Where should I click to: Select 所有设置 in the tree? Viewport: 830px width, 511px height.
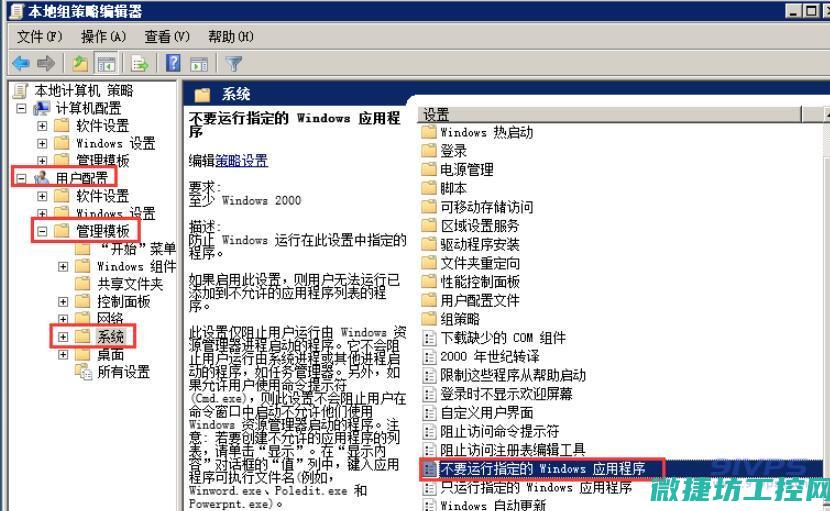tap(123, 372)
